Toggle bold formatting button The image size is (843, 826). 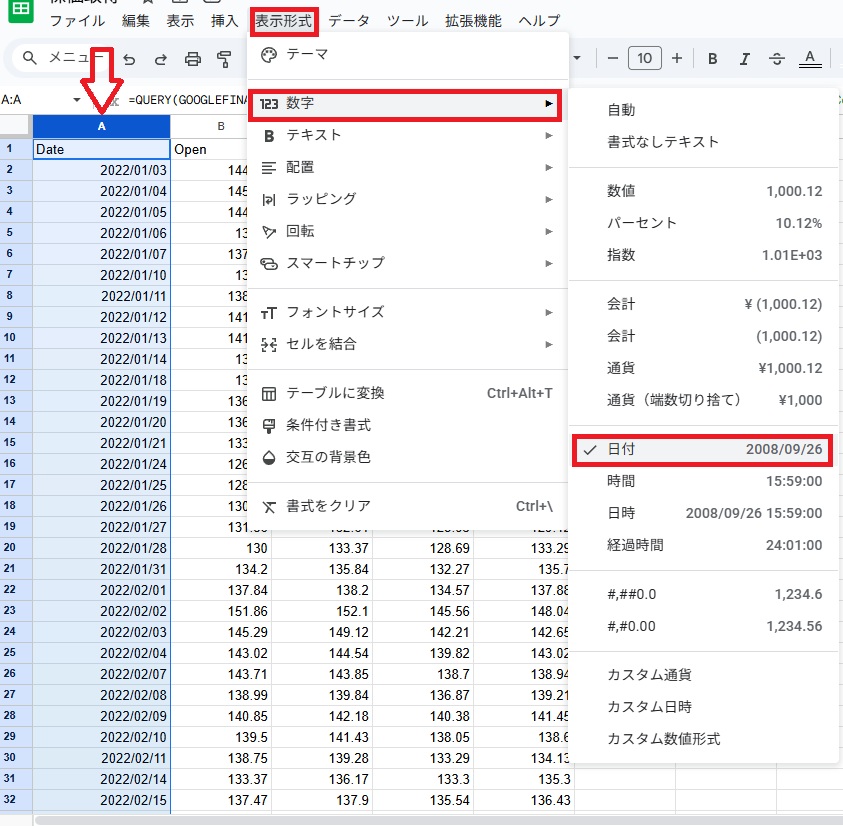point(713,59)
